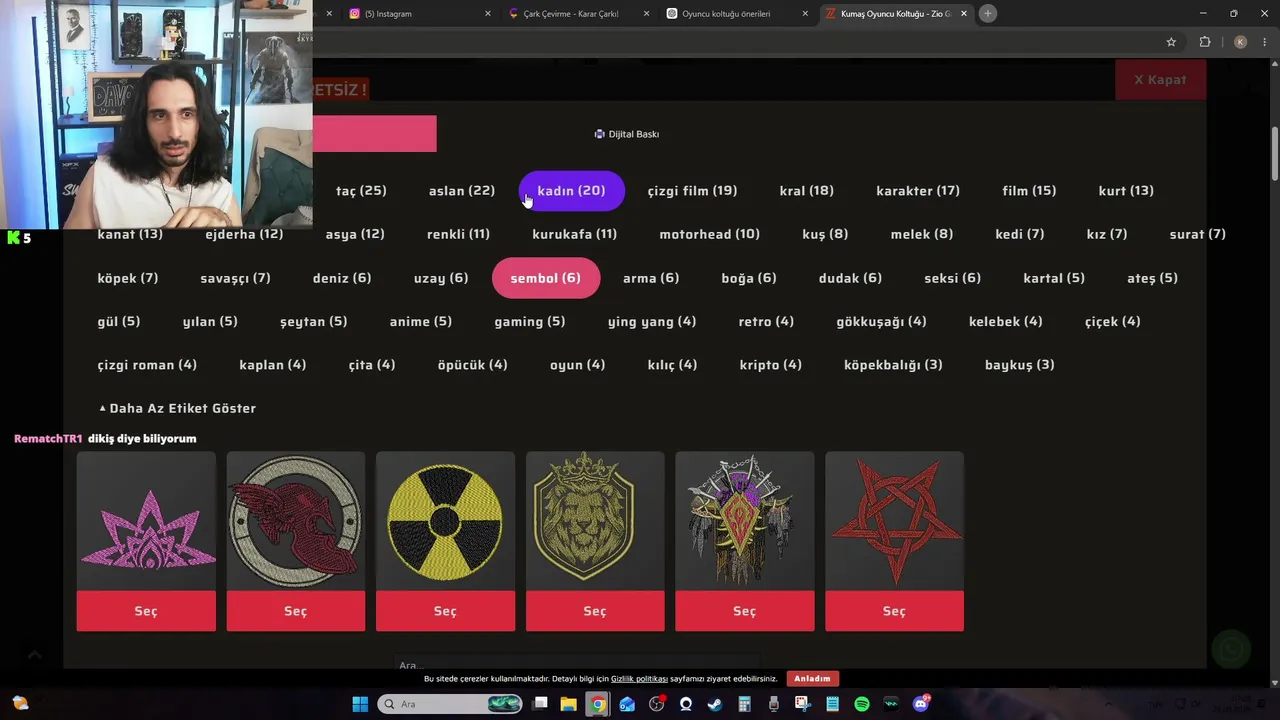Click Seç under the radiation symbol
The width and height of the screenshot is (1280, 720).
(x=445, y=611)
